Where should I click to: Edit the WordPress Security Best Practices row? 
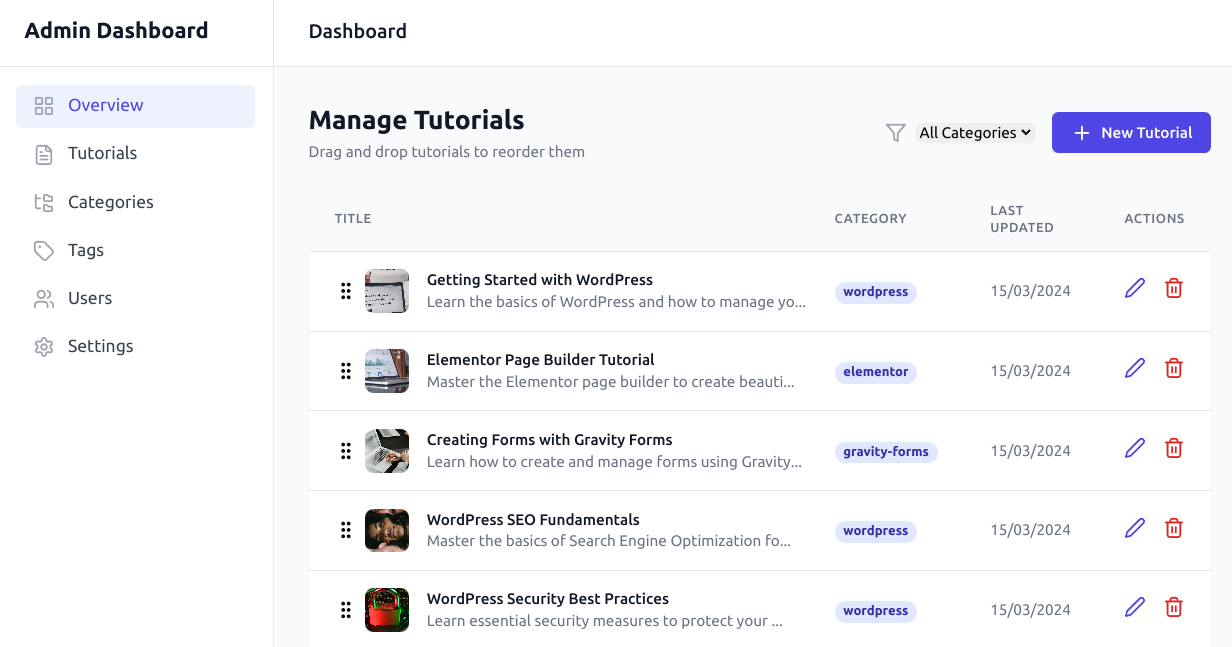click(x=1134, y=607)
